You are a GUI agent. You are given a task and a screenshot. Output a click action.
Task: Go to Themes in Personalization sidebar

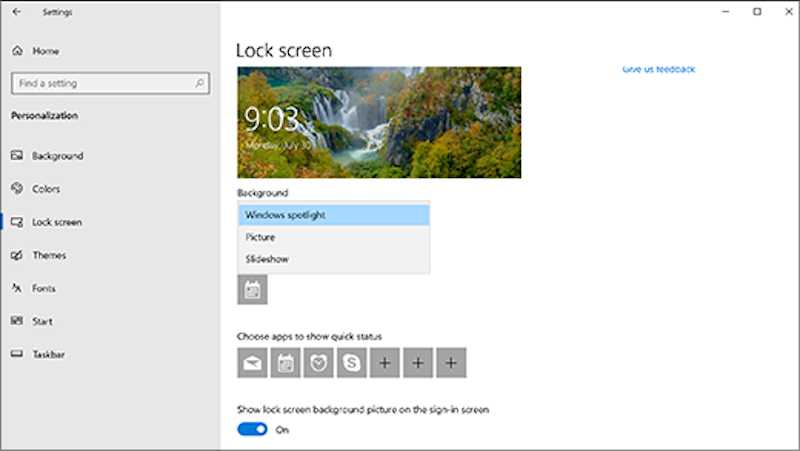pos(49,255)
